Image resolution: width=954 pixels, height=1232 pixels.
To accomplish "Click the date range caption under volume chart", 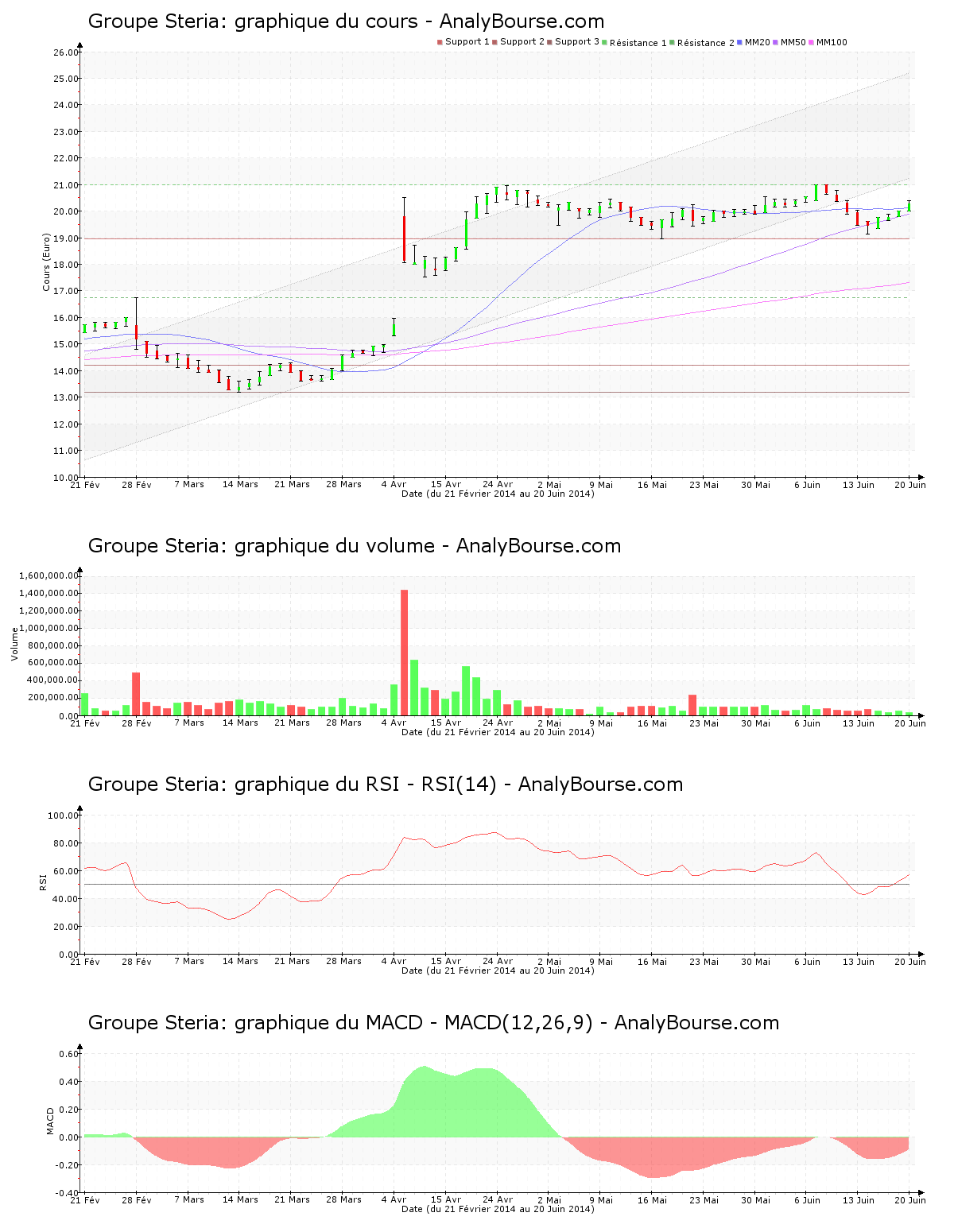I will [x=498, y=732].
